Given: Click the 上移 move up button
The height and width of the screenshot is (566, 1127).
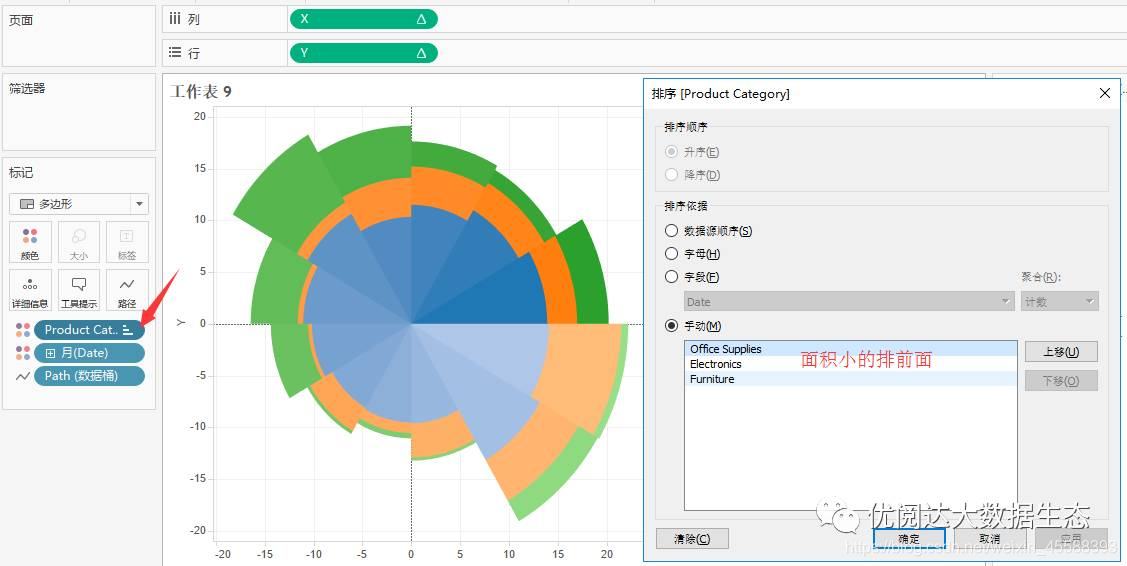Looking at the screenshot, I should (x=1061, y=352).
